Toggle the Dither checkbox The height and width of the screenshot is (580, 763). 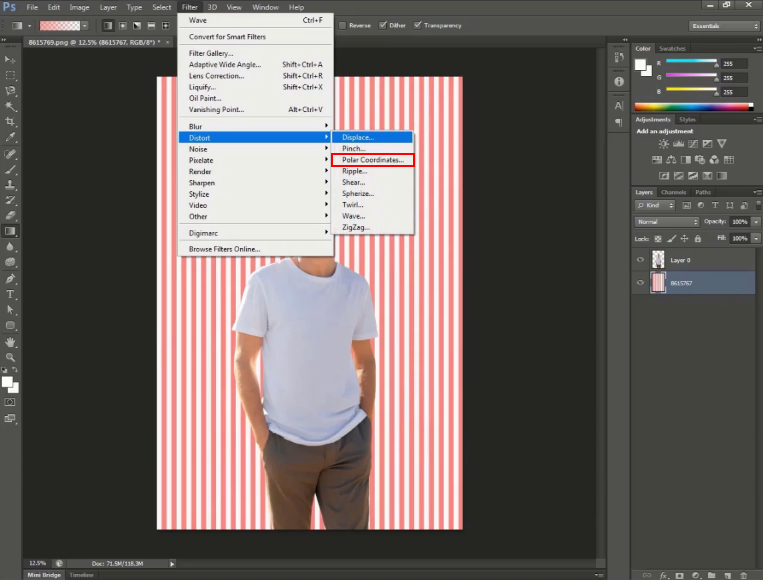383,25
